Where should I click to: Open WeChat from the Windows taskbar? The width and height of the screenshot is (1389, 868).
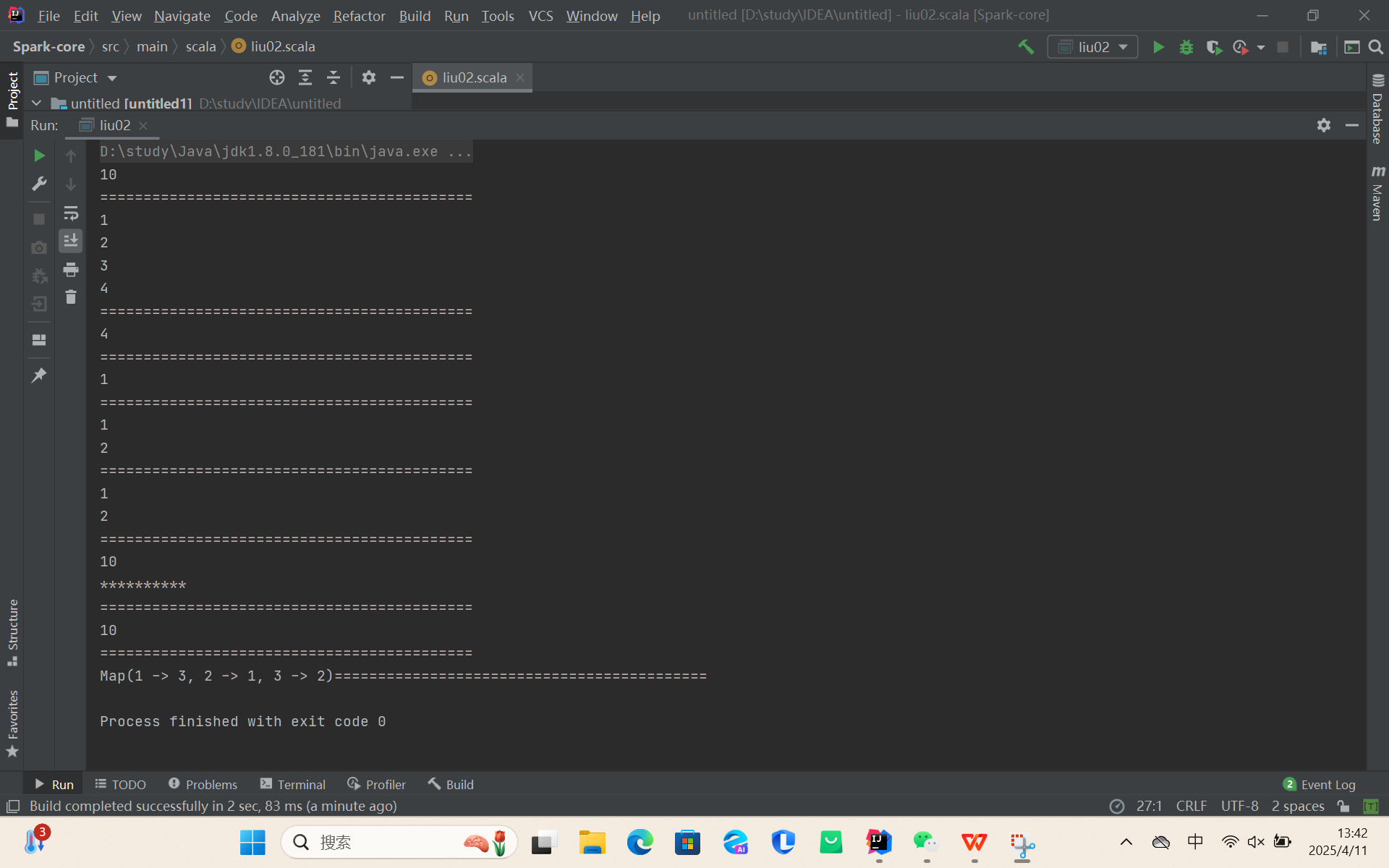pos(925,842)
